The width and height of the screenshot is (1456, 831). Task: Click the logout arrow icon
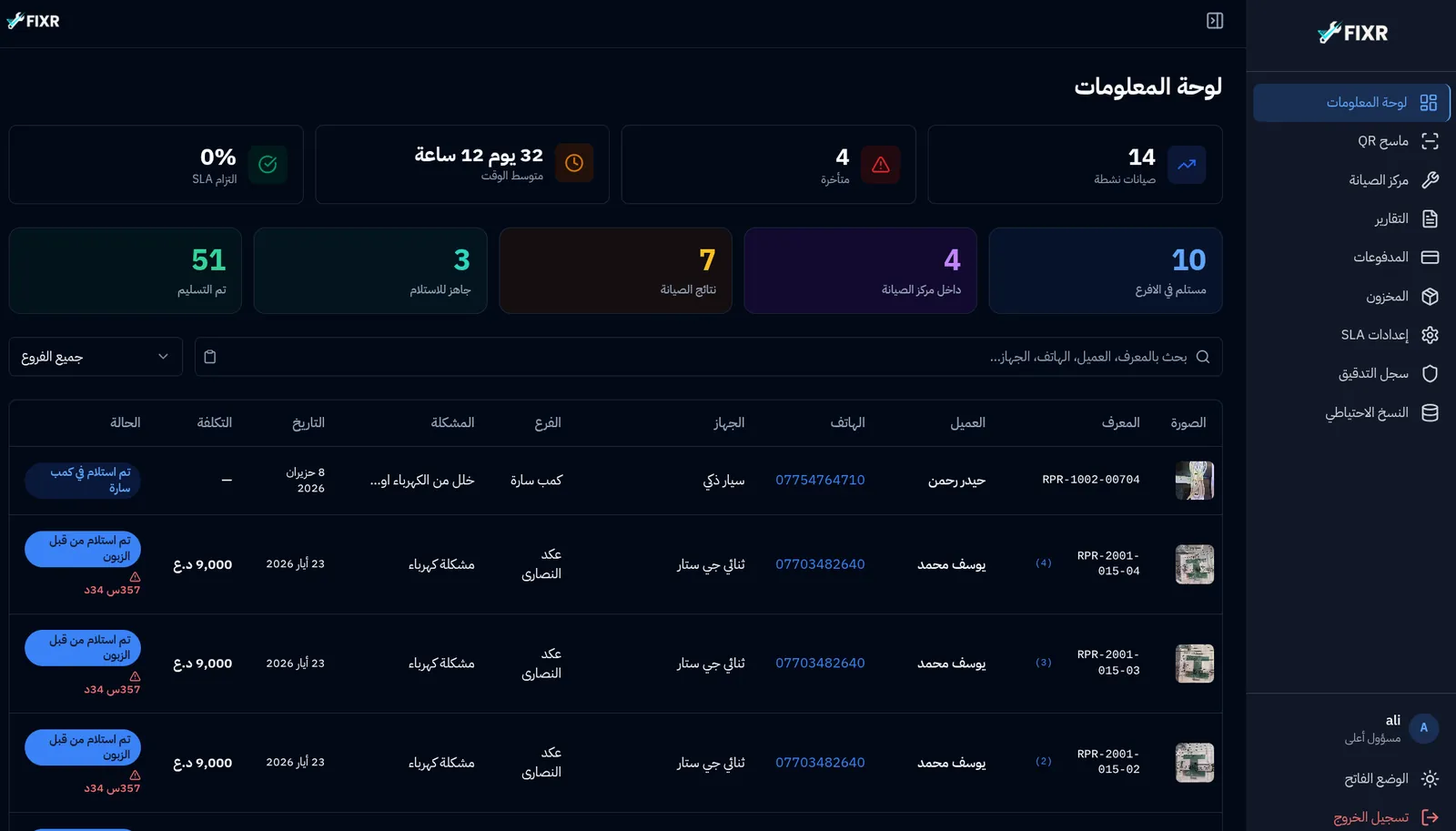tap(1430, 817)
